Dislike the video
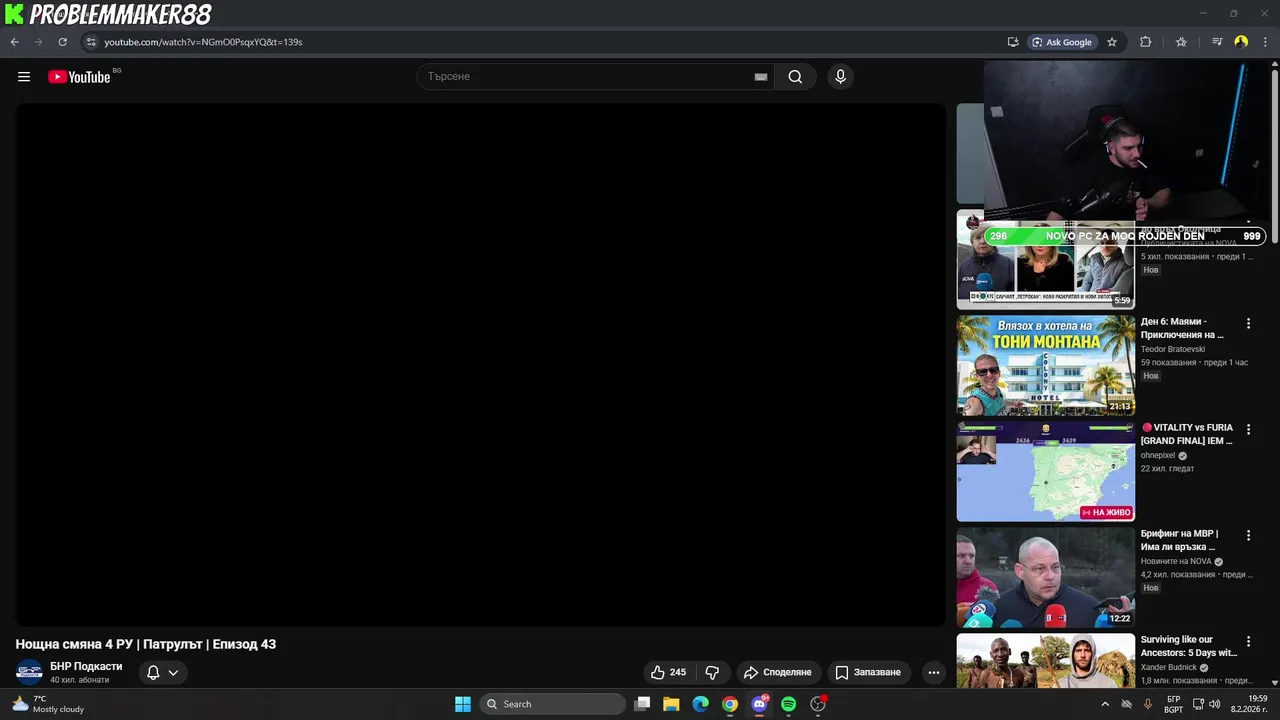This screenshot has height=720, width=1280. click(712, 672)
